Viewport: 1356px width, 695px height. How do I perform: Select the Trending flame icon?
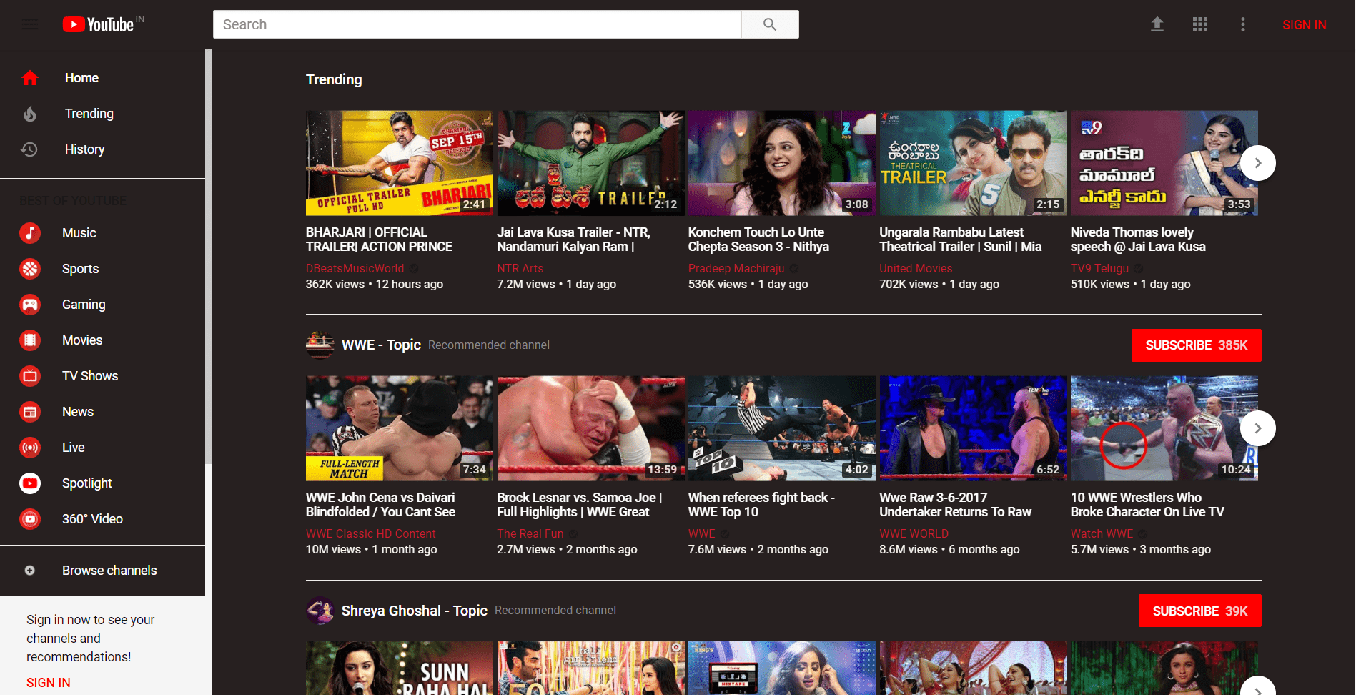[x=30, y=114]
